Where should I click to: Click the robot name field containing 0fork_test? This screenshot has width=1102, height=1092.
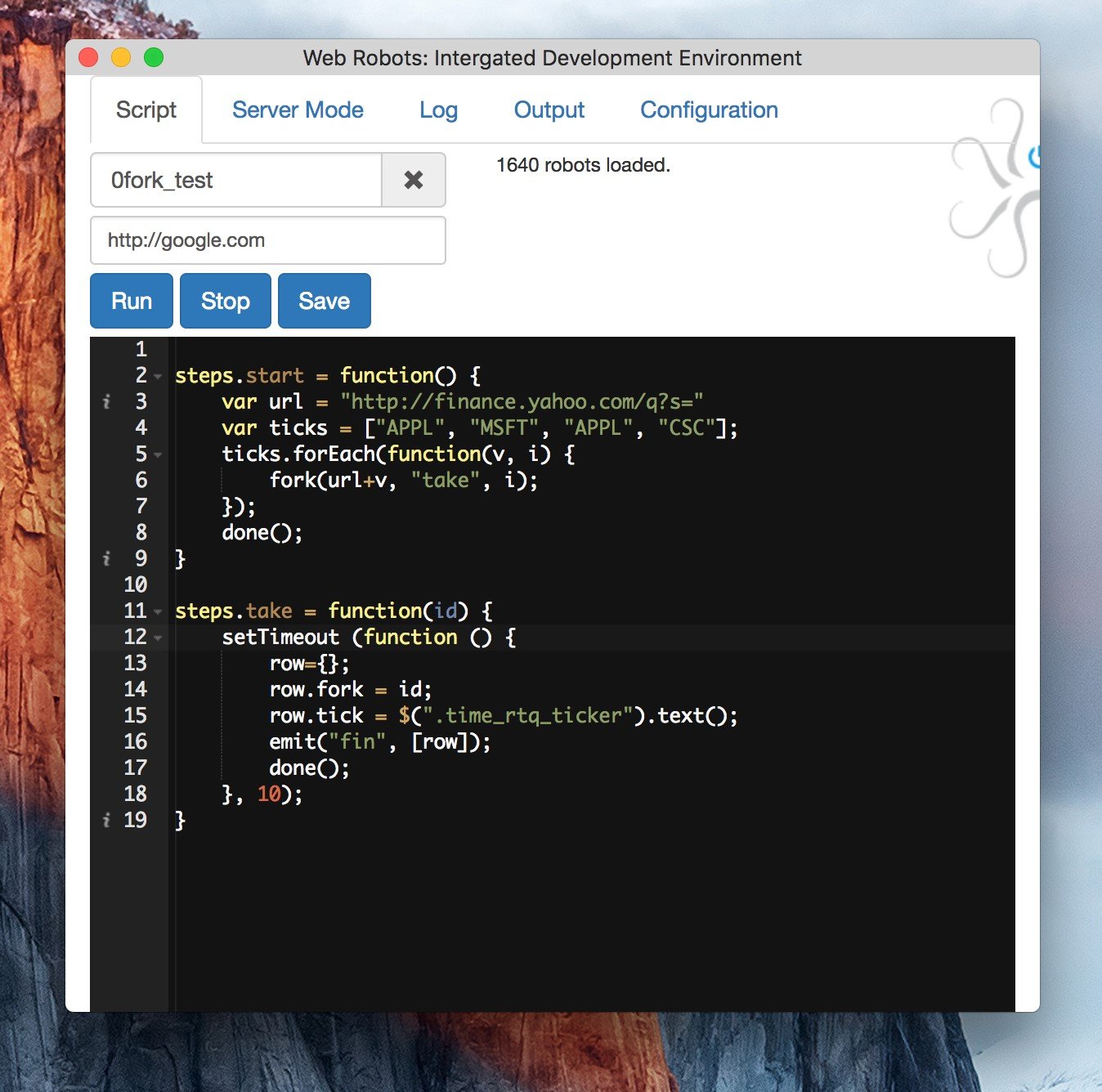[x=236, y=180]
